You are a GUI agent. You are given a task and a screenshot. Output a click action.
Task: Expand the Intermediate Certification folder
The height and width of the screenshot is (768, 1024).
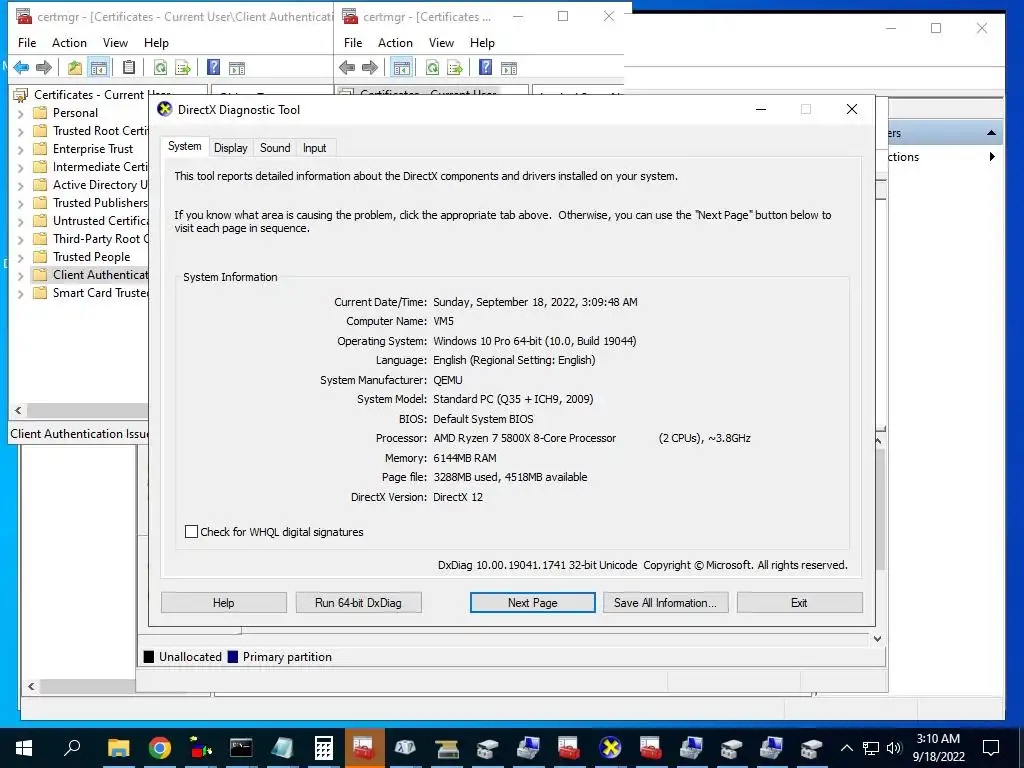click(x=20, y=167)
